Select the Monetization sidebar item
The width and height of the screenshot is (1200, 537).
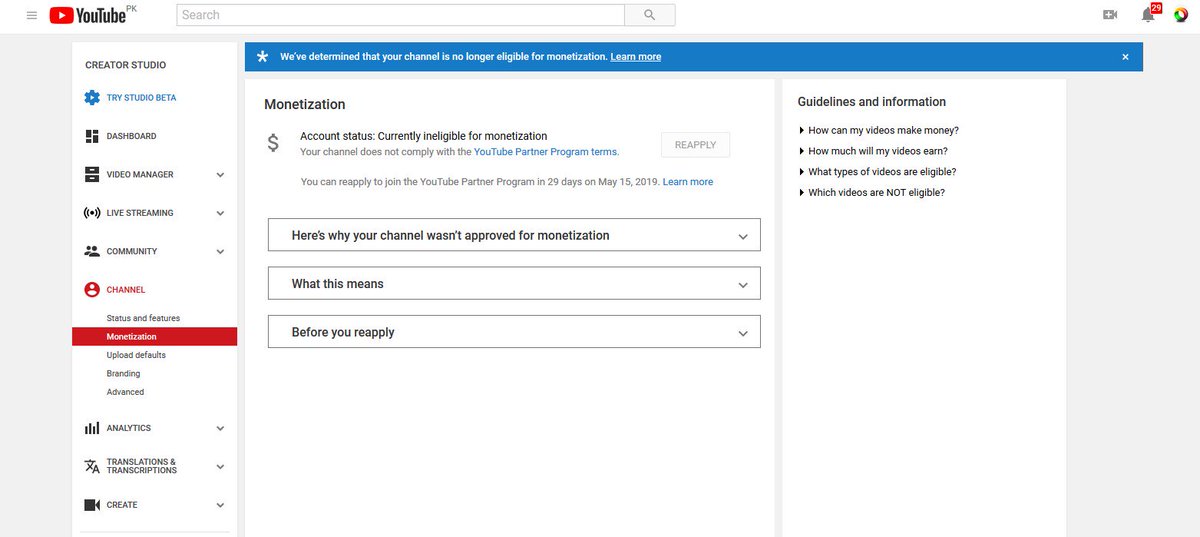click(x=154, y=337)
